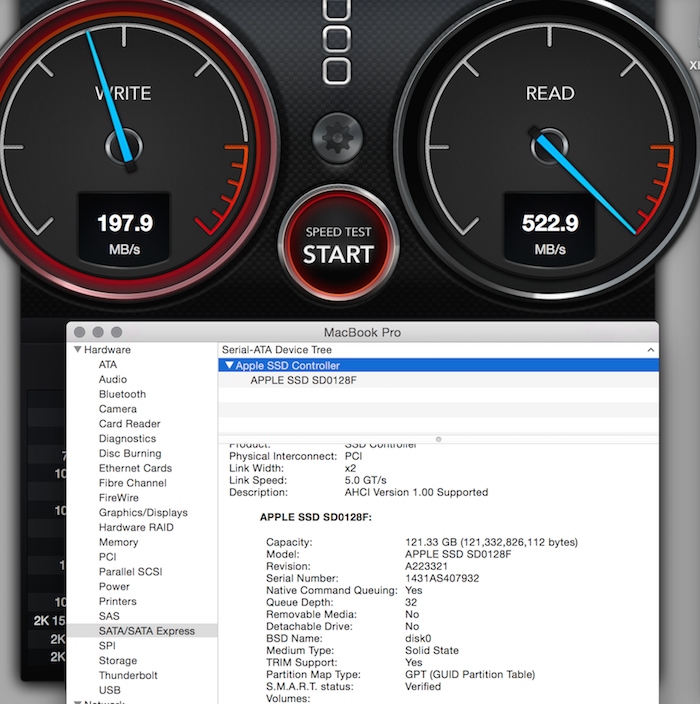Select SAS in the sidebar

click(109, 616)
